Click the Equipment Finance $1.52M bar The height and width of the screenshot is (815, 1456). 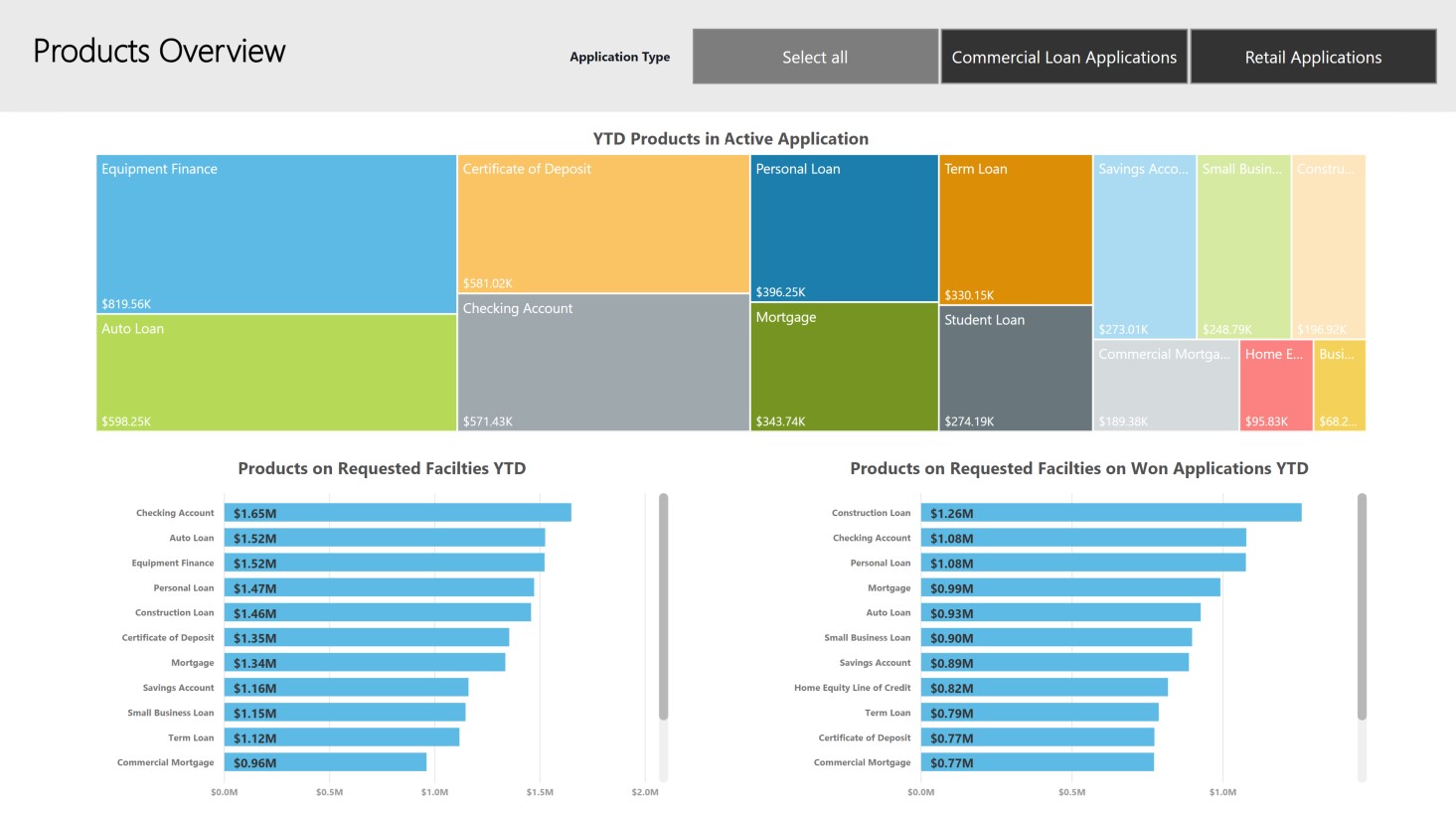(385, 563)
